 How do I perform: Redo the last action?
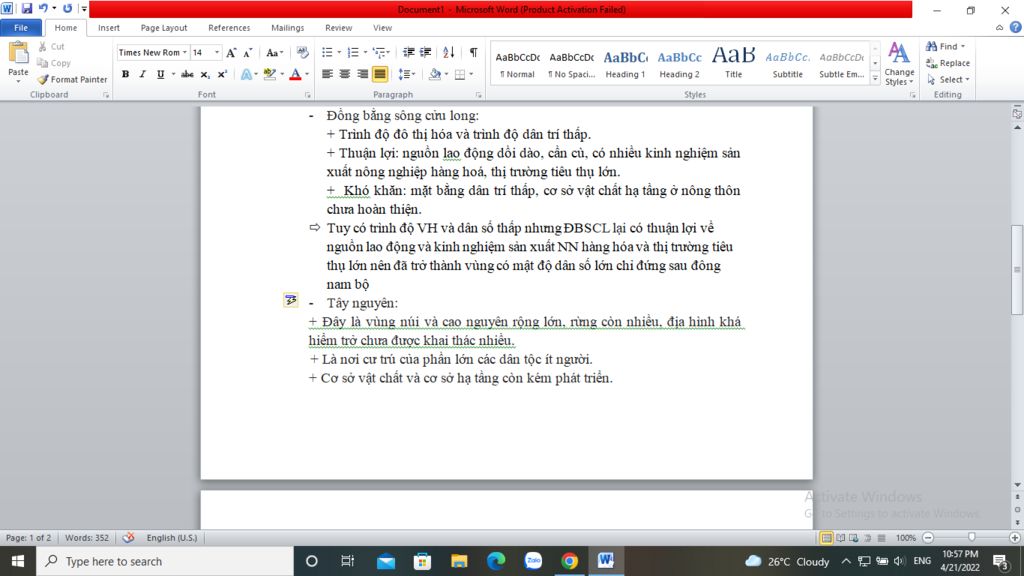pos(67,8)
